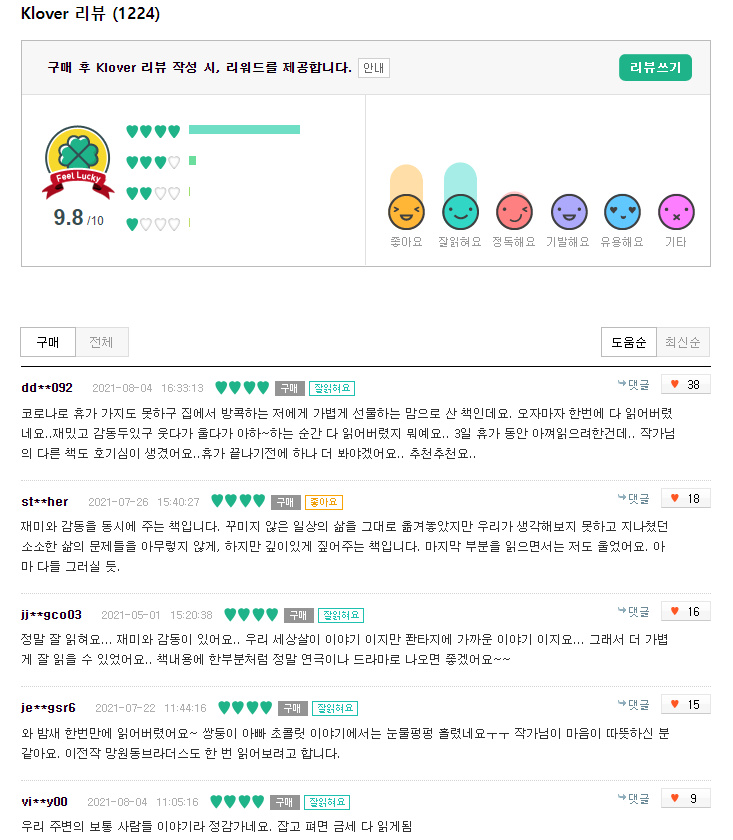733x840 pixels.
Task: Click the four-heart rating bar
Action: click(x=244, y=130)
